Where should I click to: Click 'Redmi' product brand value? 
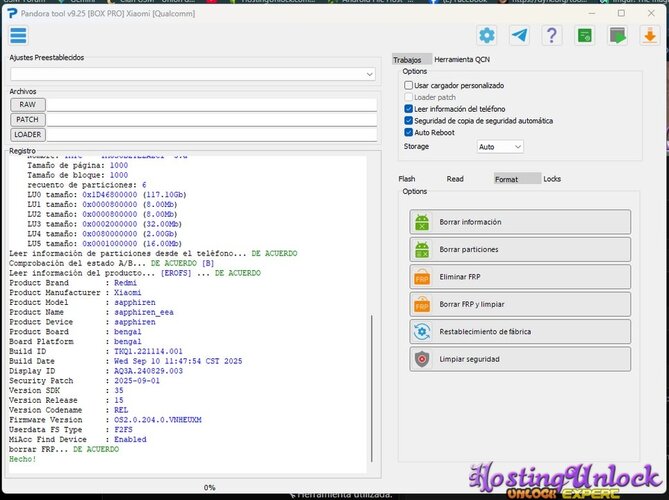pyautogui.click(x=125, y=283)
